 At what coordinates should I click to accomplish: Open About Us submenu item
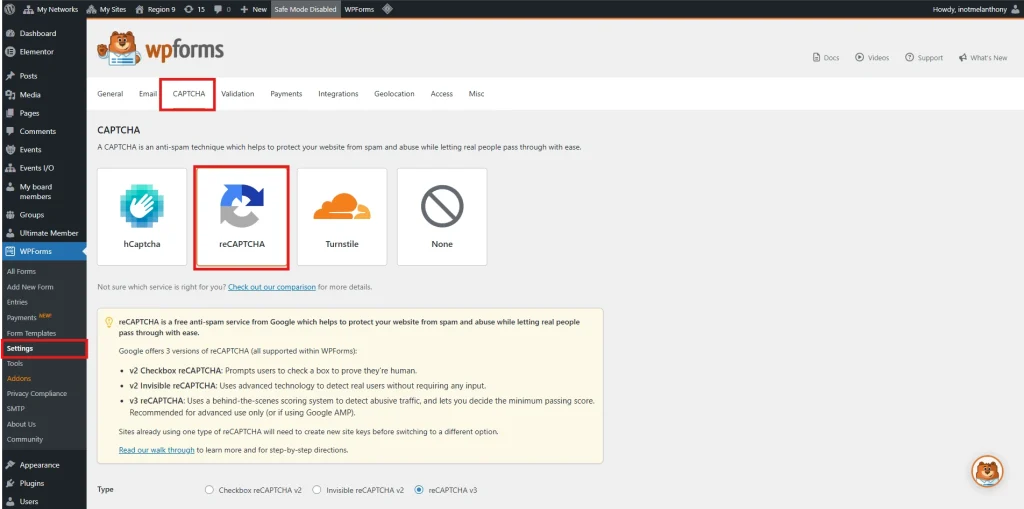click(22, 424)
